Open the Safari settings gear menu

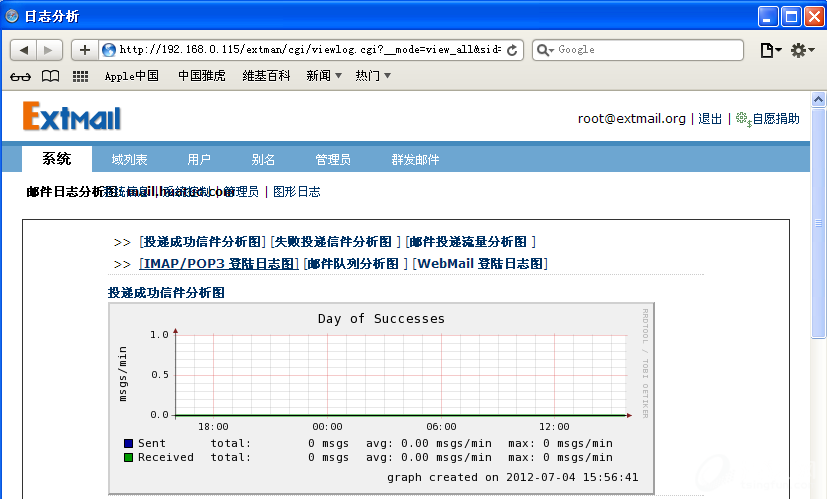[802, 50]
